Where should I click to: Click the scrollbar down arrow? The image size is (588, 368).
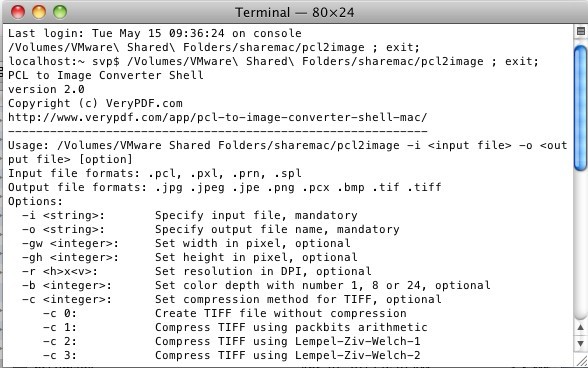(x=580, y=343)
